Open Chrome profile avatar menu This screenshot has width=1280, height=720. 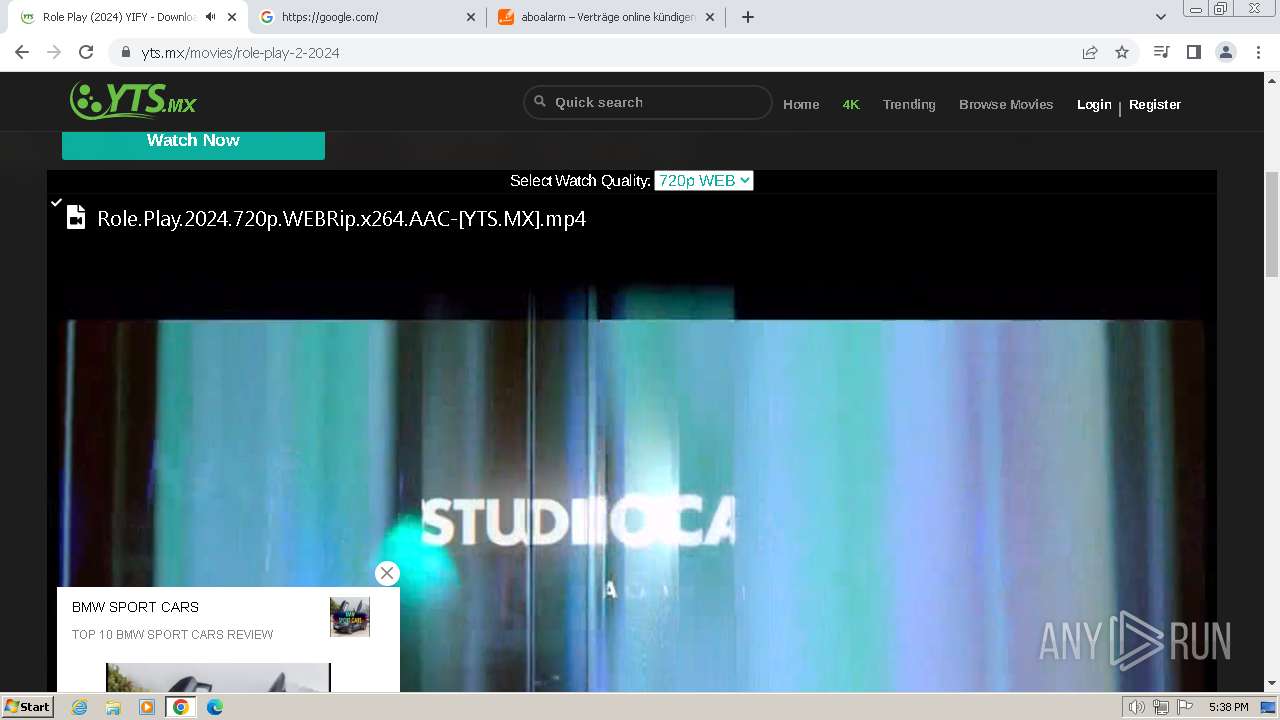pyautogui.click(x=1226, y=52)
